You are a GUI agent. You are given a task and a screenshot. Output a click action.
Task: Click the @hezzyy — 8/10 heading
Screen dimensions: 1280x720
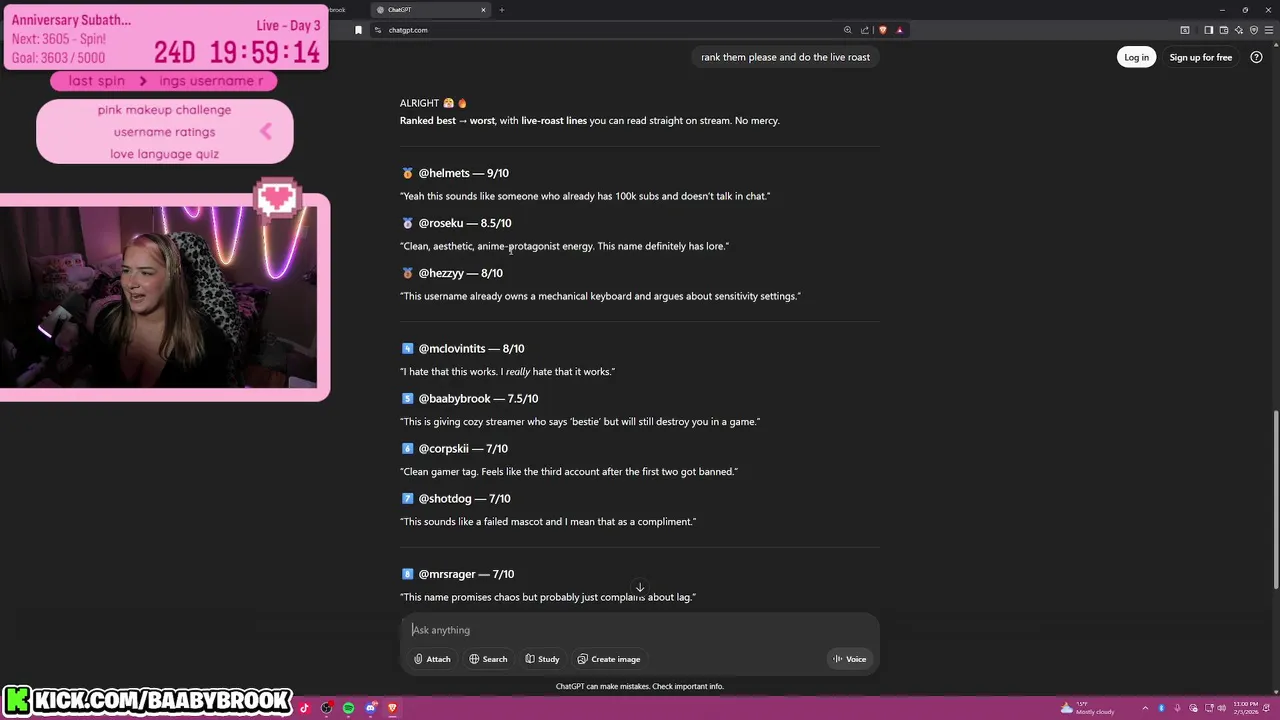(x=460, y=273)
